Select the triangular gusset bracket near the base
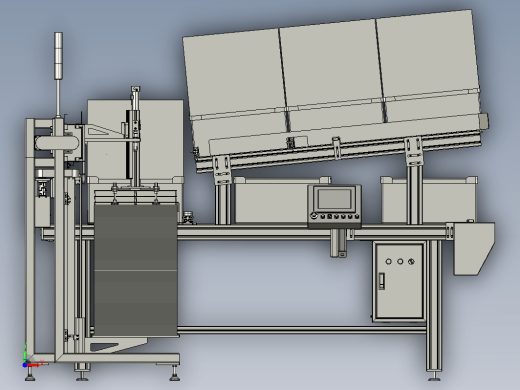Screen dimensions: 520x390 (117, 345)
